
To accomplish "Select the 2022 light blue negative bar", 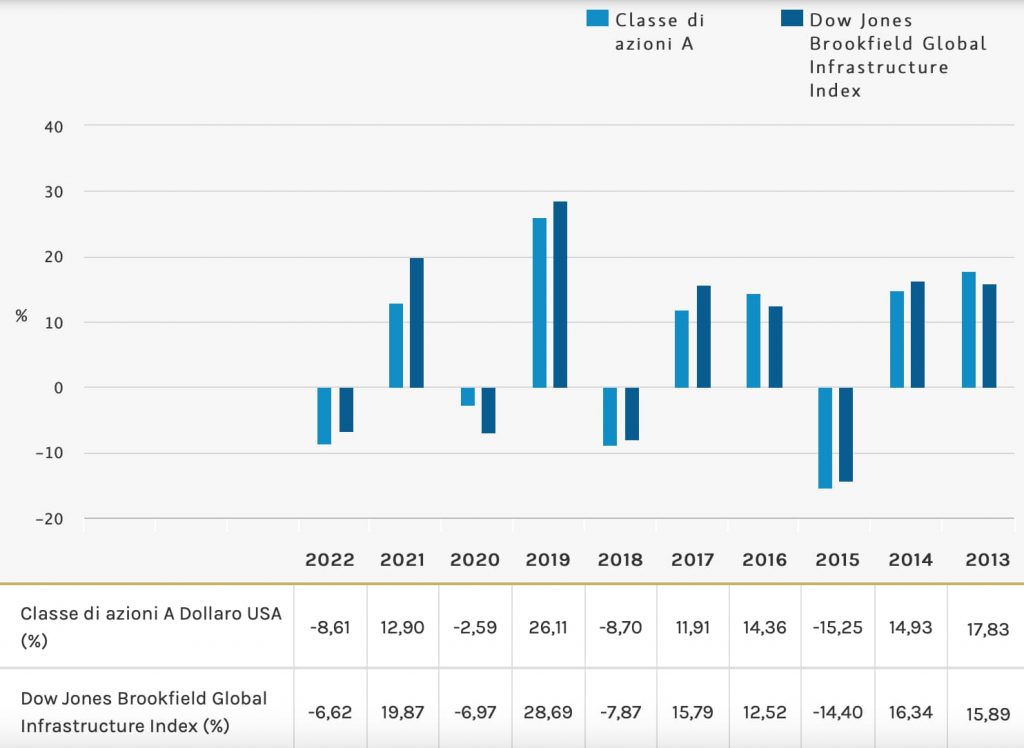I will (x=324, y=415).
